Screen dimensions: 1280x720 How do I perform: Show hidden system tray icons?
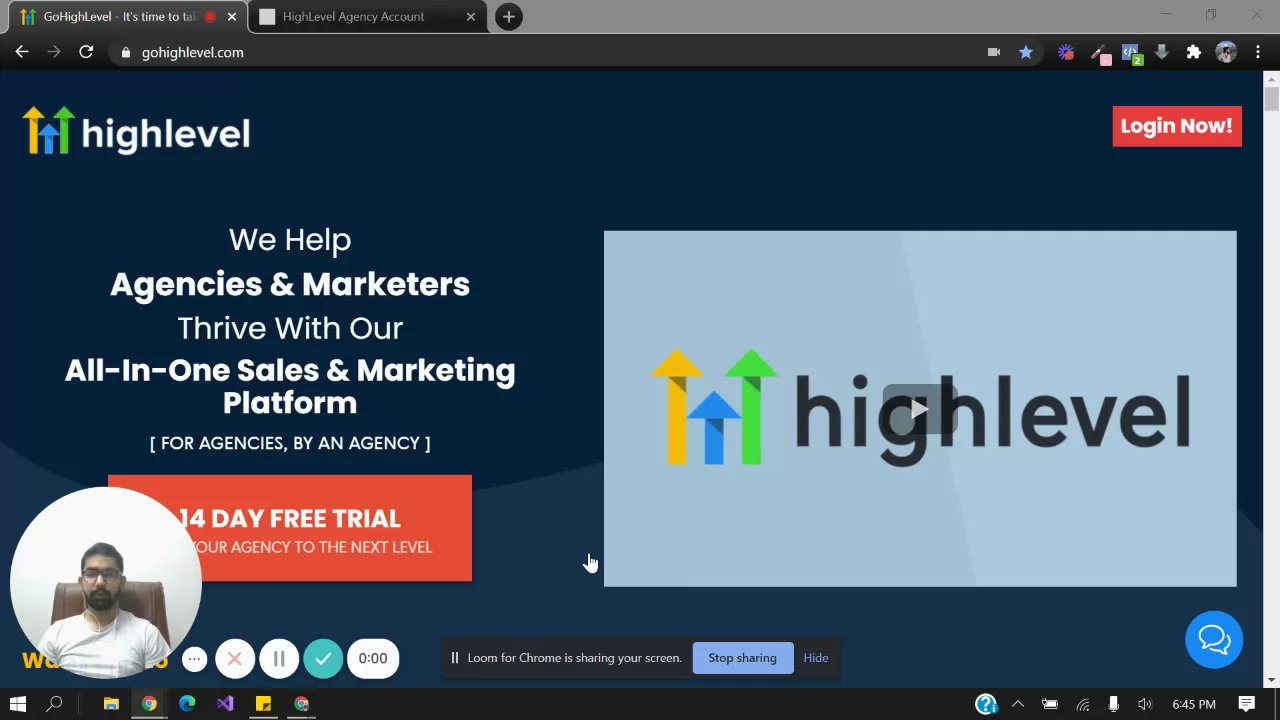click(x=1018, y=704)
